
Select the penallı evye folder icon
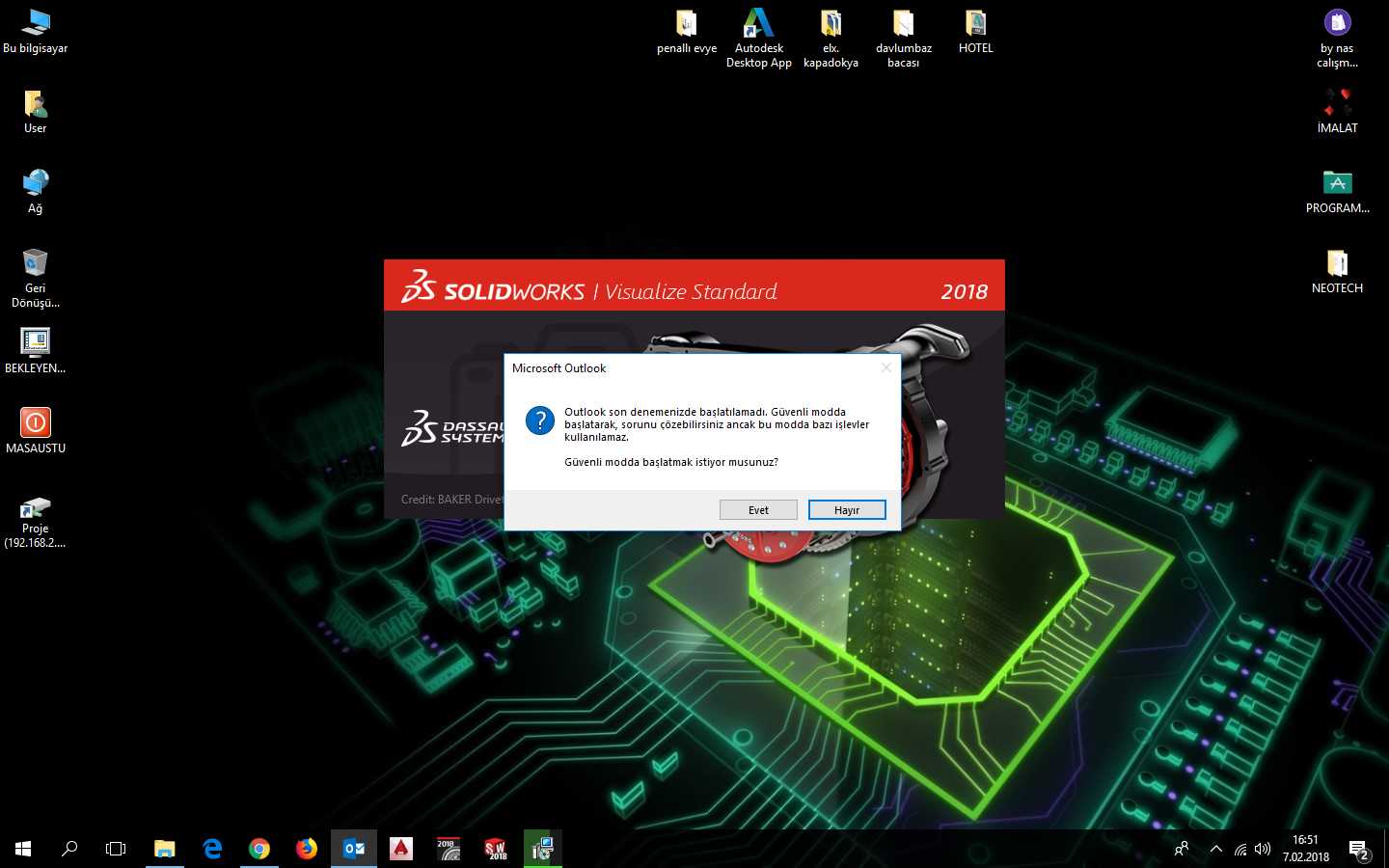687,31
